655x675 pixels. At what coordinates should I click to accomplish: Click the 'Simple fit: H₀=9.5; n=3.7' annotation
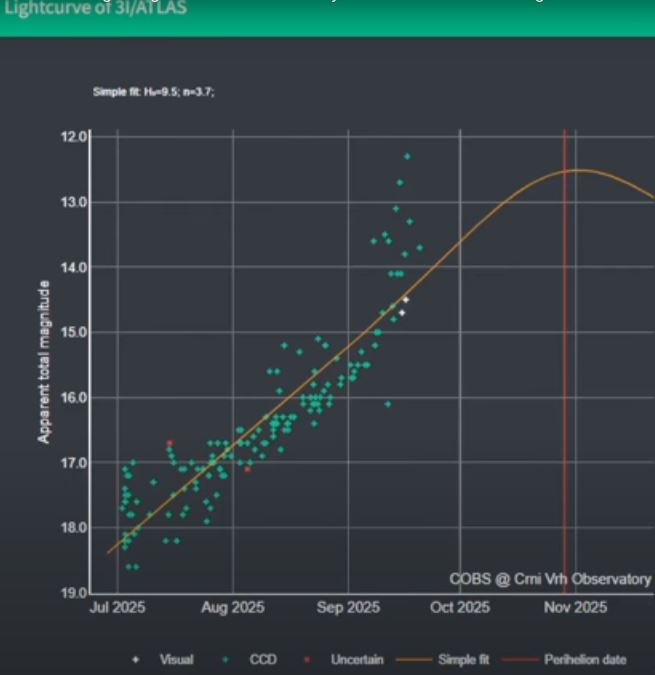point(154,92)
